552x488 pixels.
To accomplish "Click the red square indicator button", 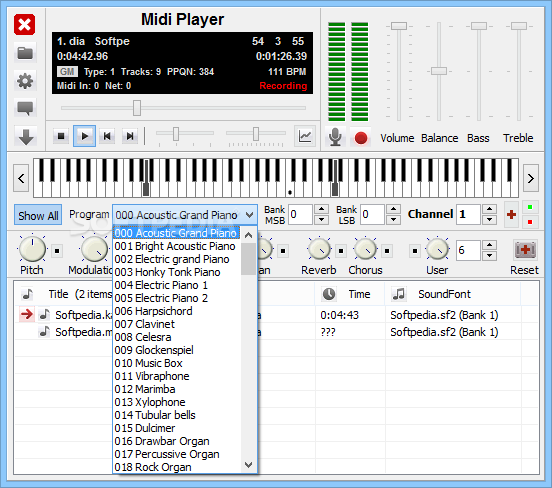I will pos(530,222).
